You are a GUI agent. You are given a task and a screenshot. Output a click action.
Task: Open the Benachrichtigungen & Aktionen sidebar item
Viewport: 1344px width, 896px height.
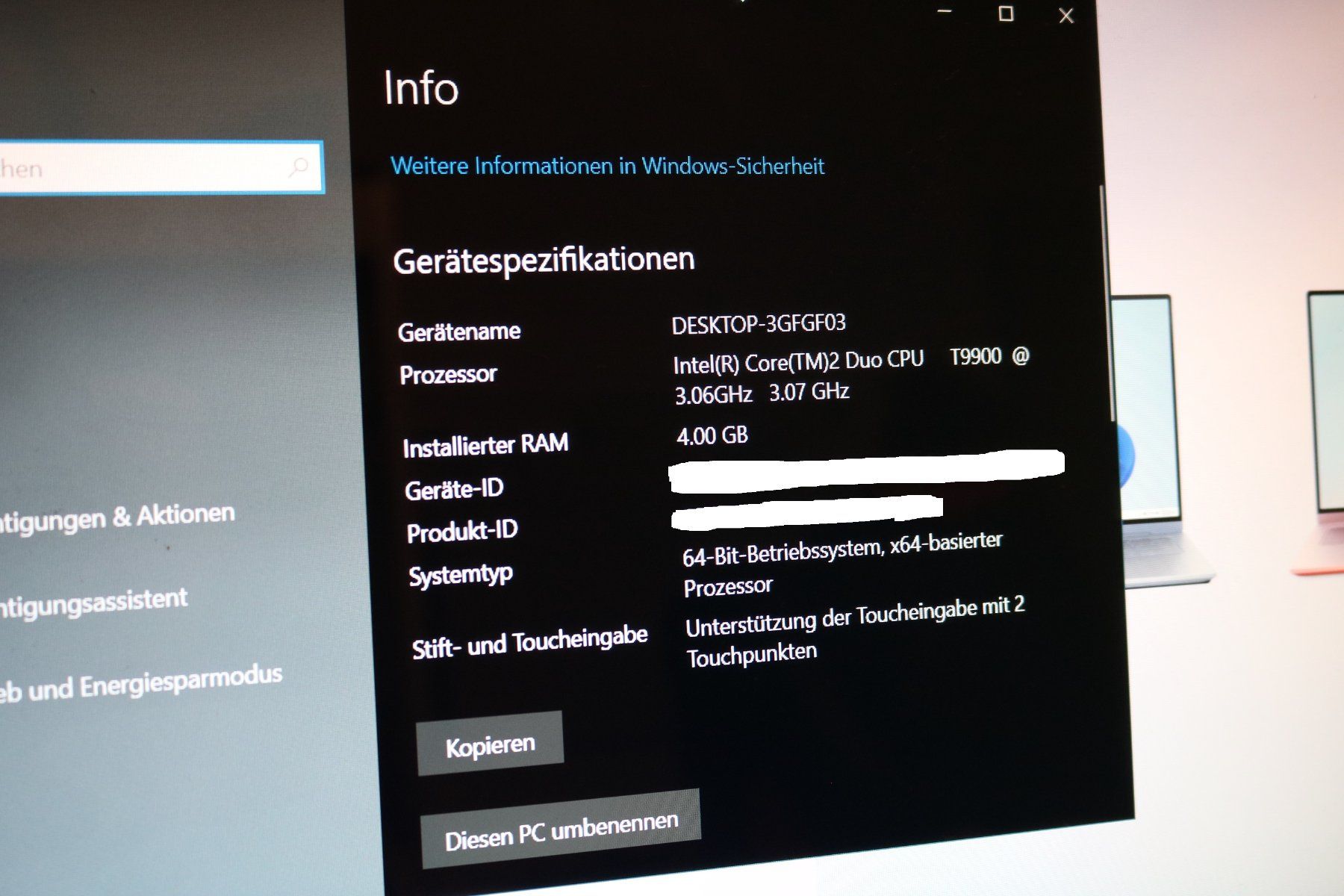pyautogui.click(x=116, y=517)
